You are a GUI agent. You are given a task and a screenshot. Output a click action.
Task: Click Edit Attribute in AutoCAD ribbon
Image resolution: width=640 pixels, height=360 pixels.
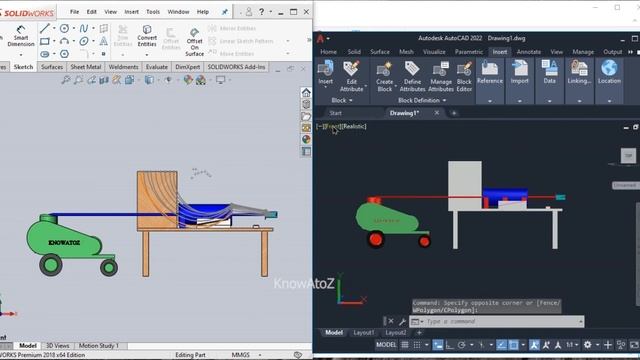click(351, 76)
